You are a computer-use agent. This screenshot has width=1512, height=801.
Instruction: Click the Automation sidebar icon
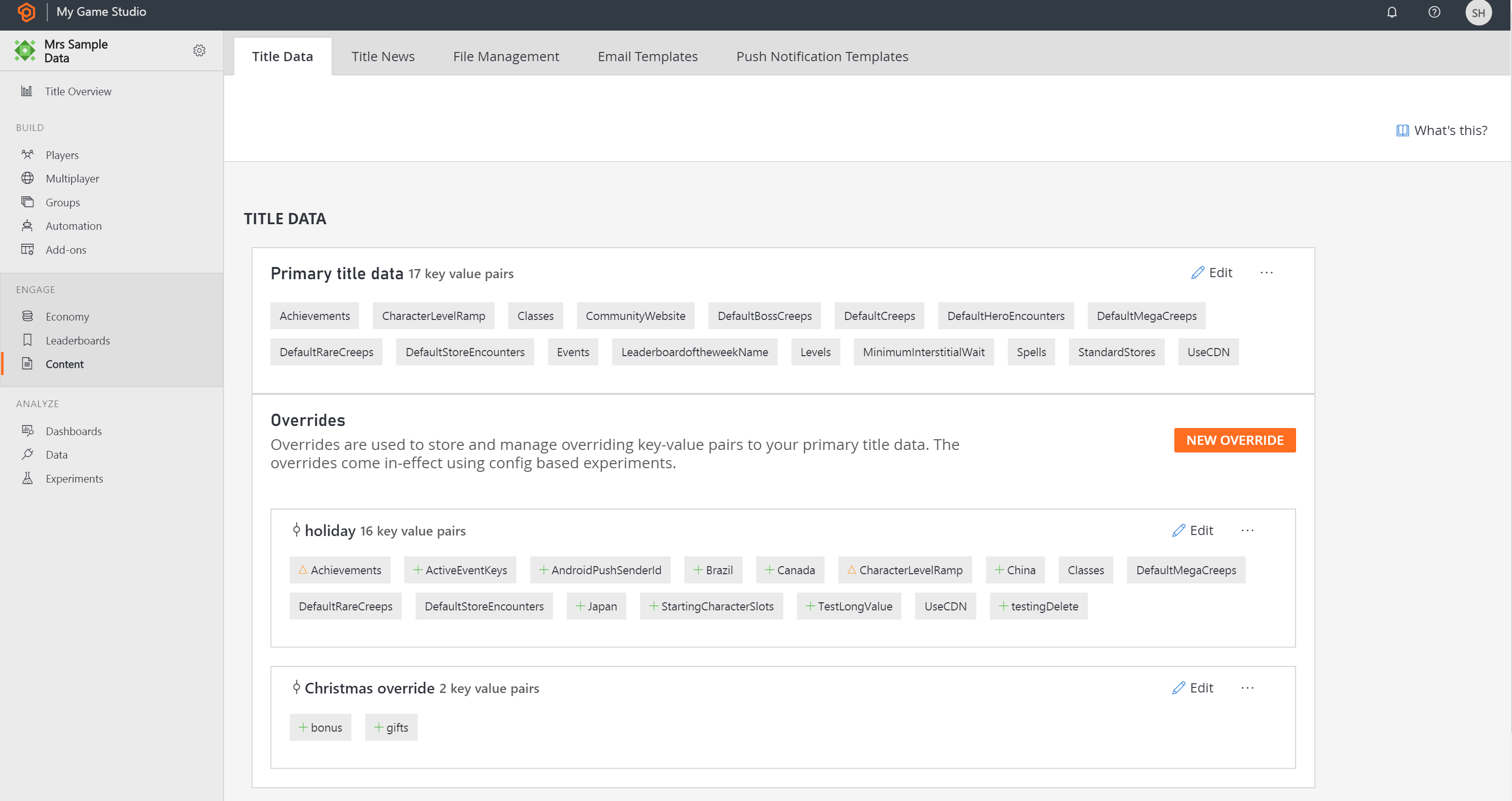point(27,225)
